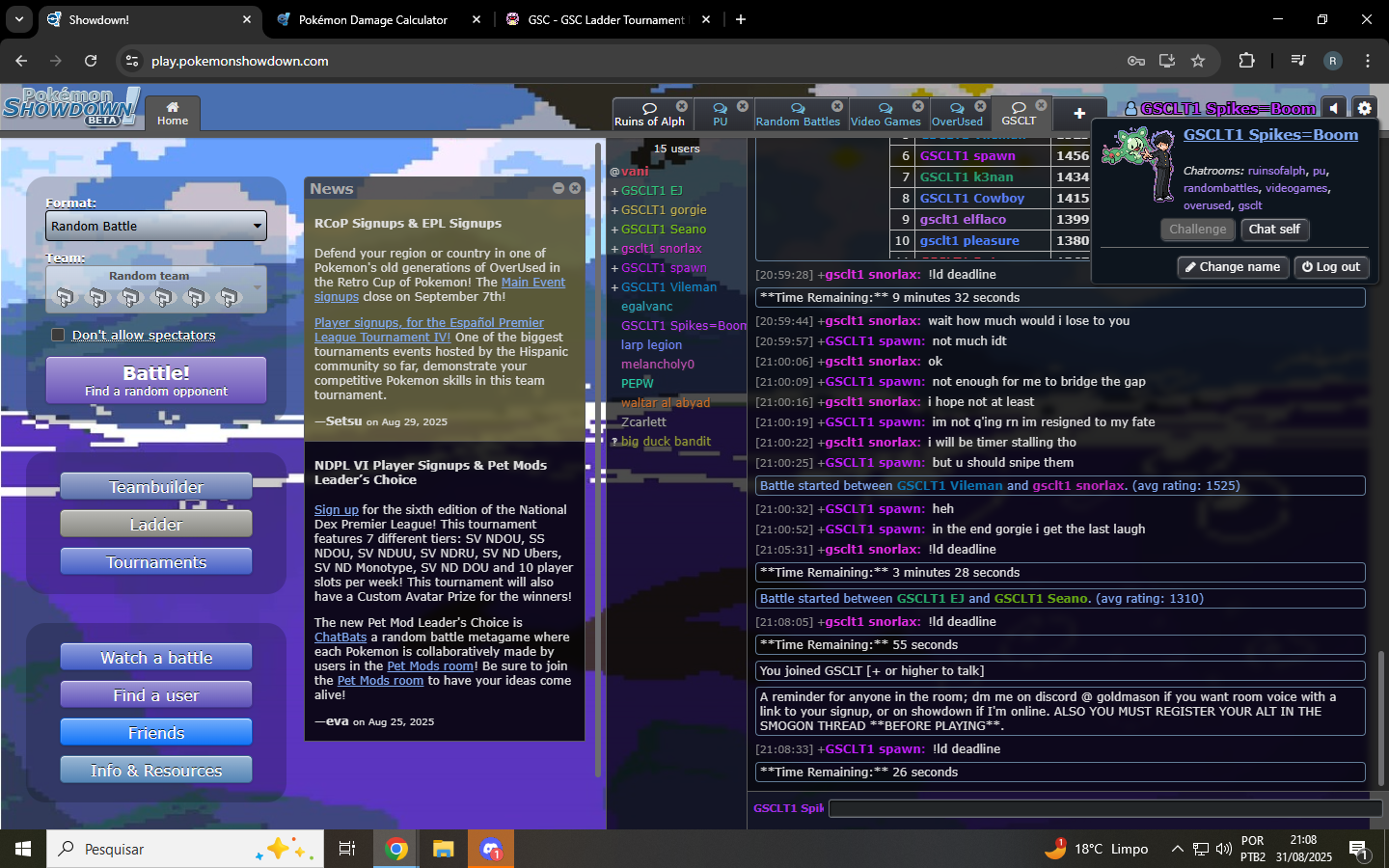Open GSCLT1 Spikes=Boom profile name link

(x=1270, y=135)
